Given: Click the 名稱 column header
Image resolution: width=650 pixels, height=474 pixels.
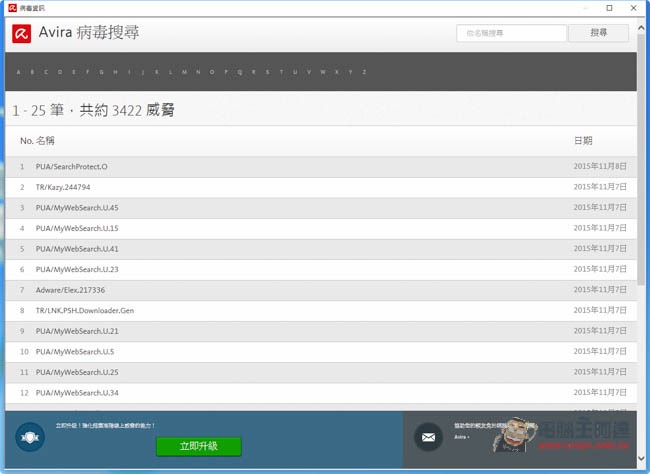Looking at the screenshot, I should [45, 141].
